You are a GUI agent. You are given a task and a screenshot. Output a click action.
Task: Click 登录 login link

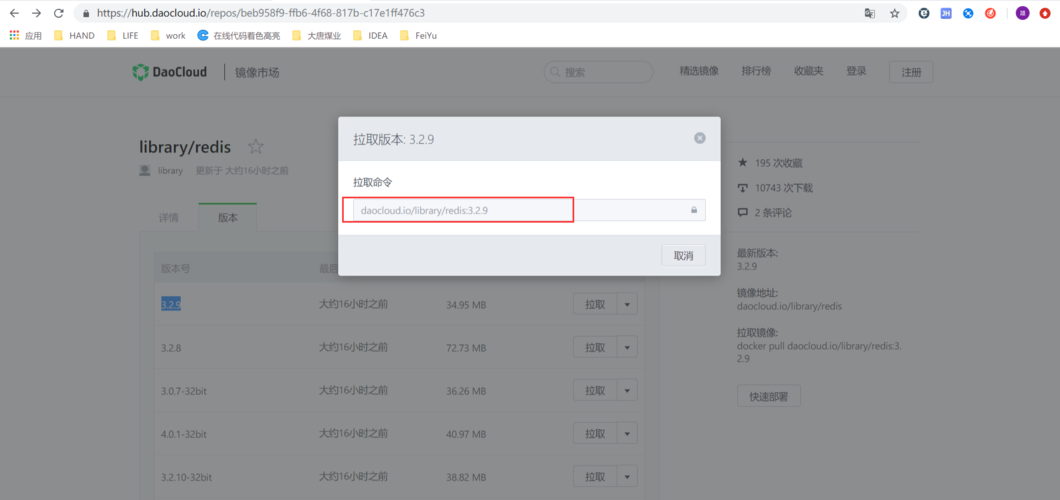[x=856, y=71]
